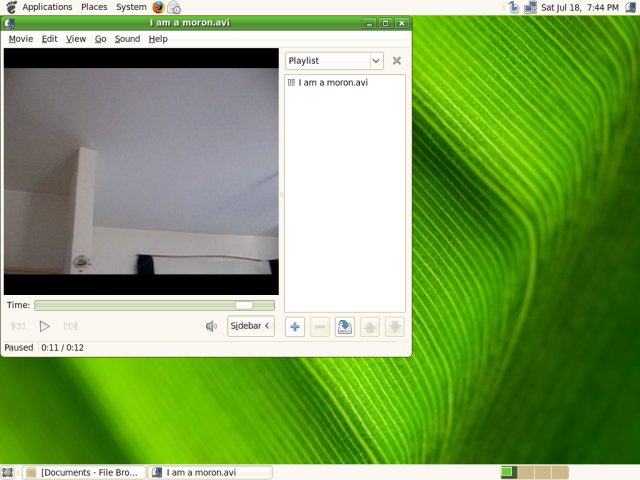Skip to previous track in the player
Viewport: 640px width, 480px height.
18,326
